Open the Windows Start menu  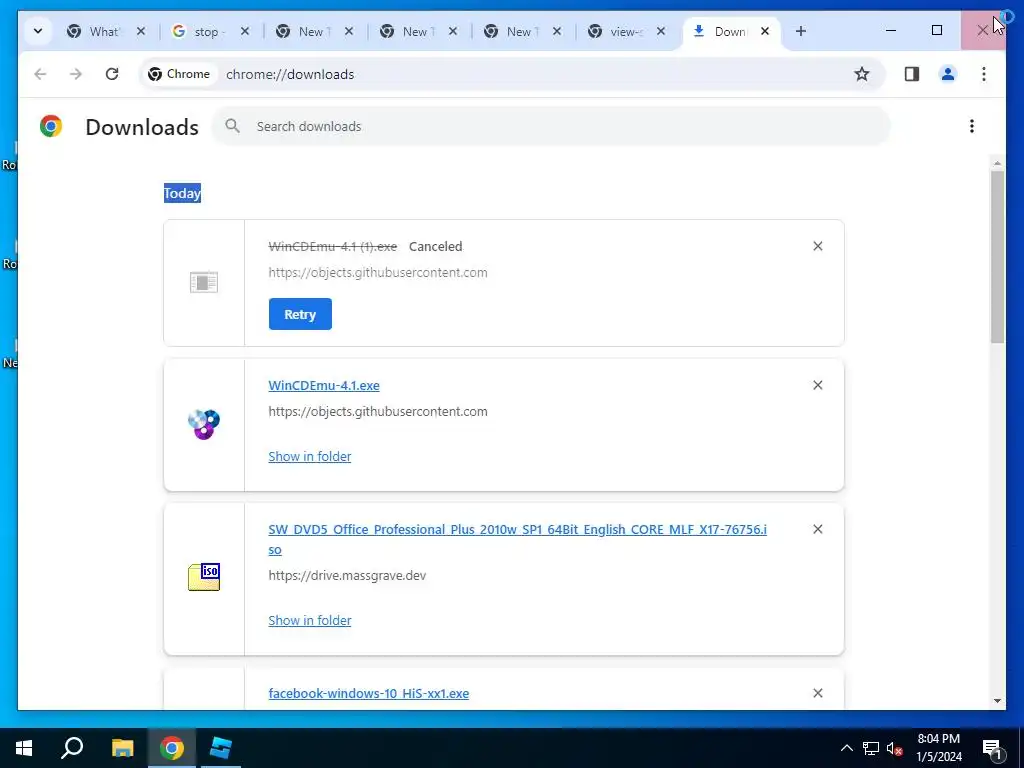pos(24,748)
